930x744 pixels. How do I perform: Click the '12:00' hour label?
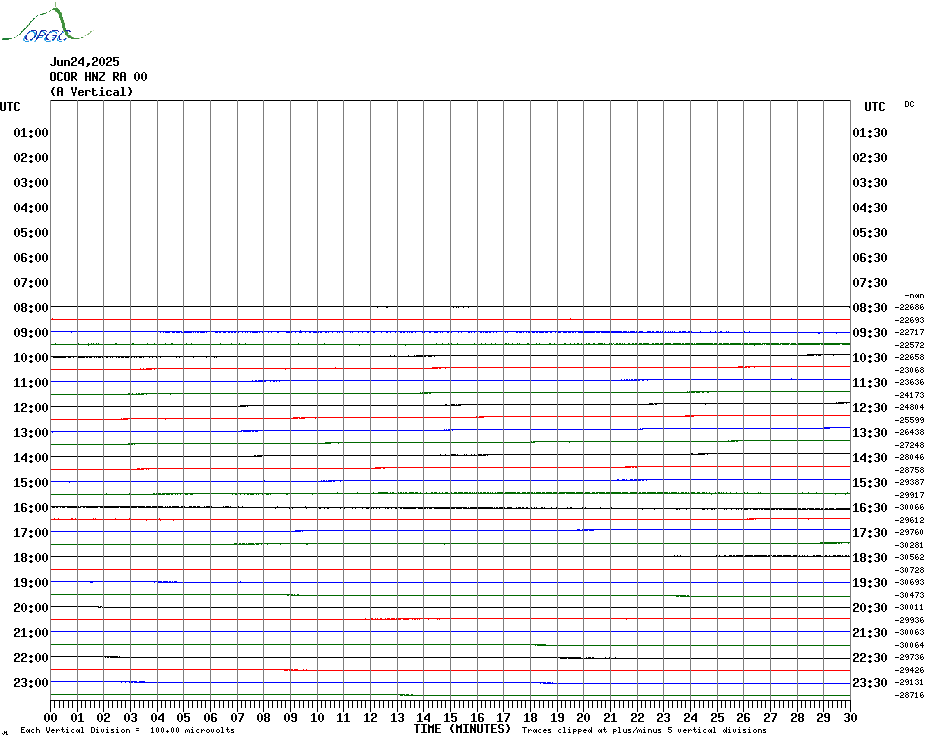(x=31, y=408)
